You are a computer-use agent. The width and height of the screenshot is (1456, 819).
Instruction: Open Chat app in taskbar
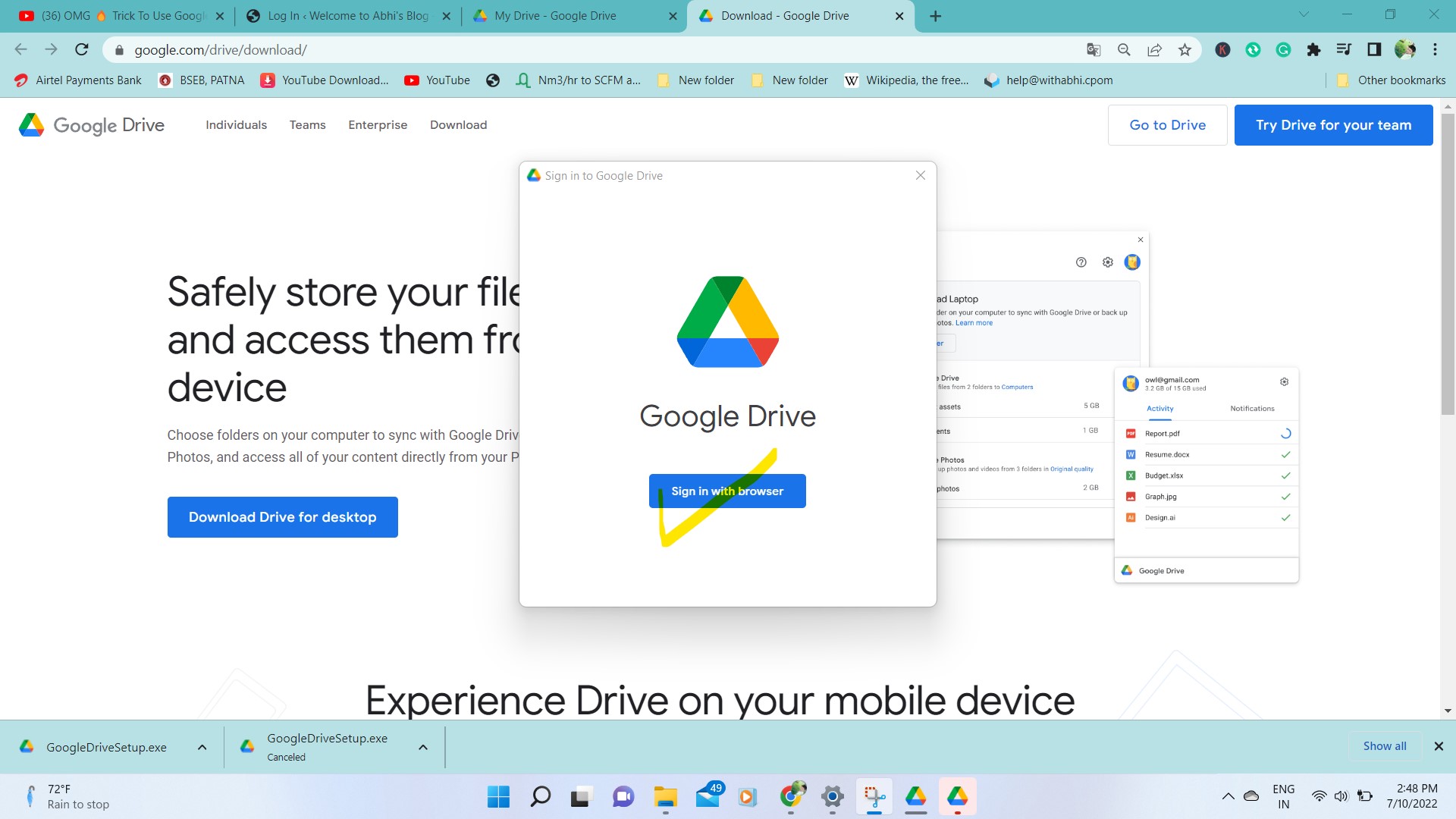(x=623, y=797)
